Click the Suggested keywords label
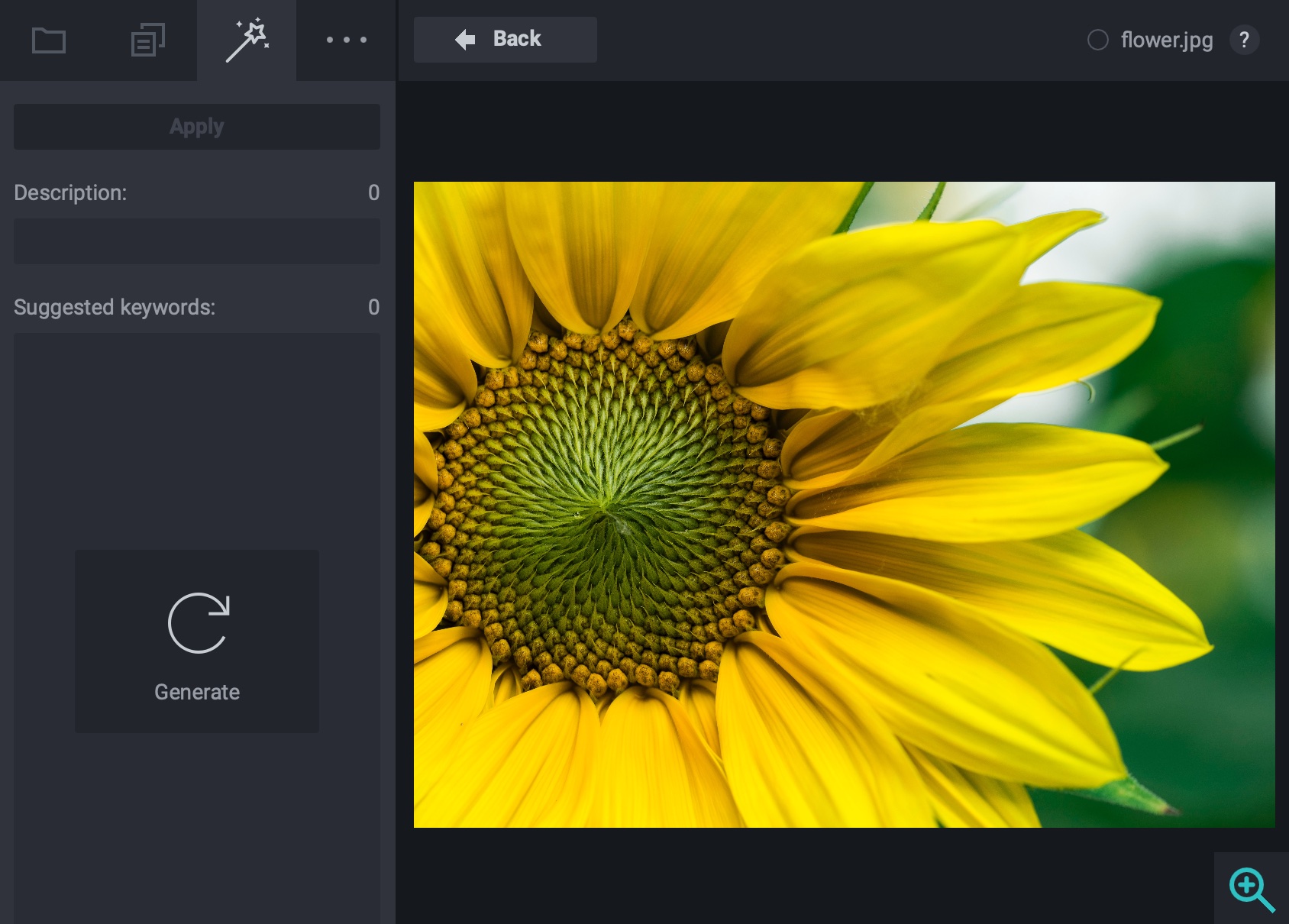The width and height of the screenshot is (1289, 924). (115, 307)
